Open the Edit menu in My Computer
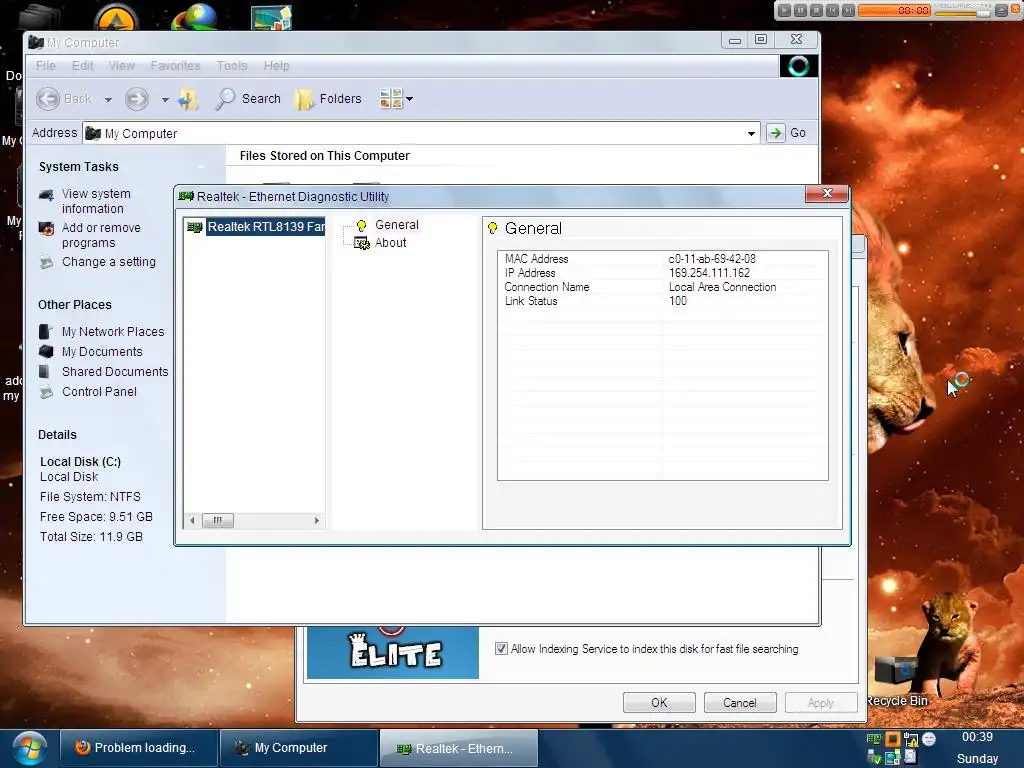Viewport: 1024px width, 768px height. 82,66
